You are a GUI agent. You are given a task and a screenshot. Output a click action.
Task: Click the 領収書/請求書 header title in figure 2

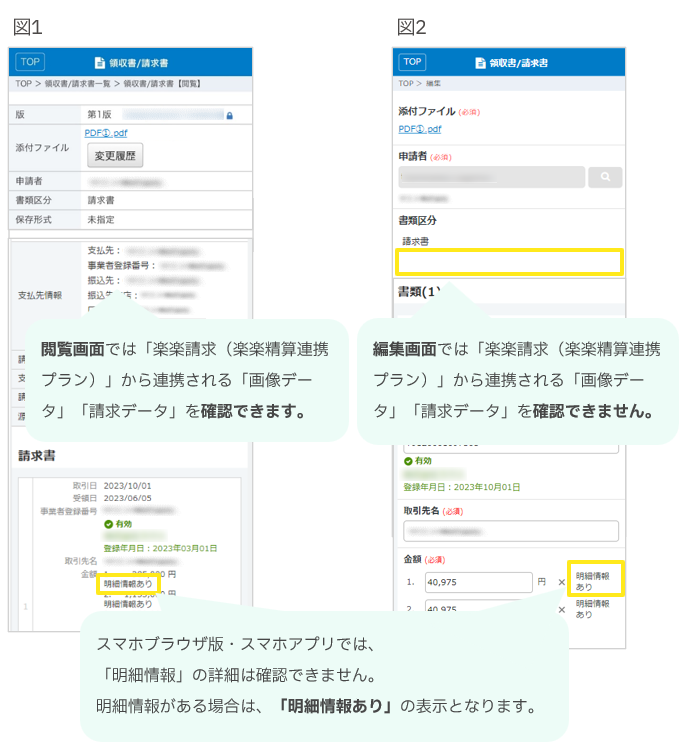[519, 63]
